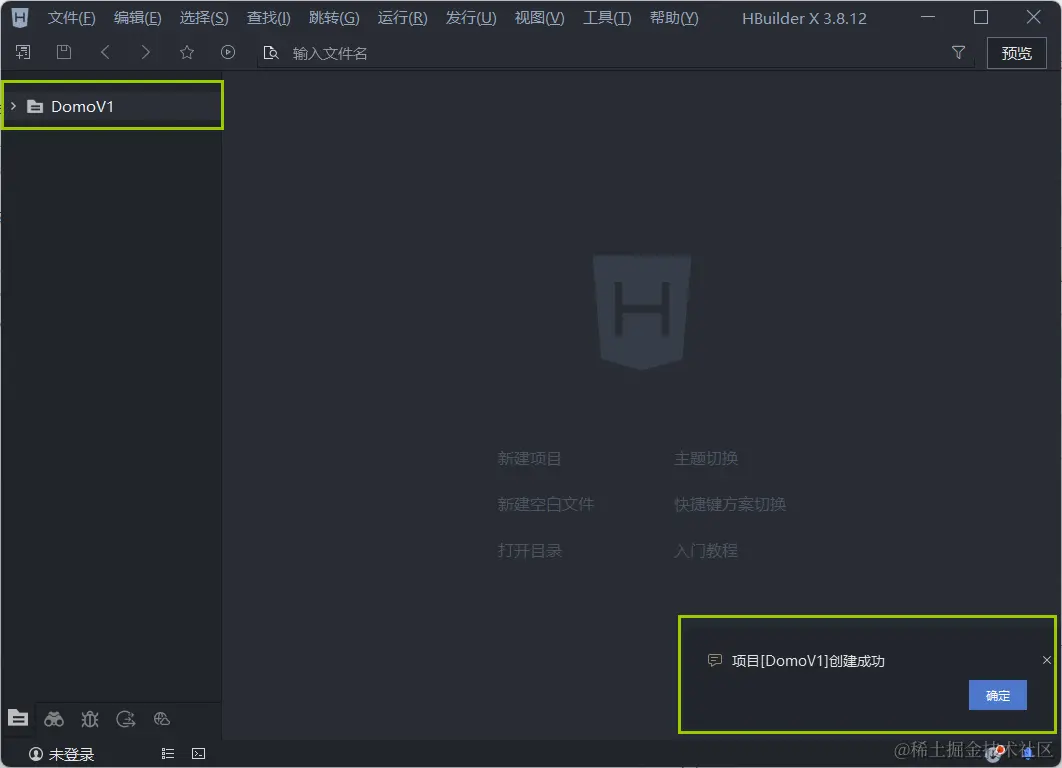Select the DomoV1 project name
Viewport: 1062px width, 768px height.
tap(82, 106)
